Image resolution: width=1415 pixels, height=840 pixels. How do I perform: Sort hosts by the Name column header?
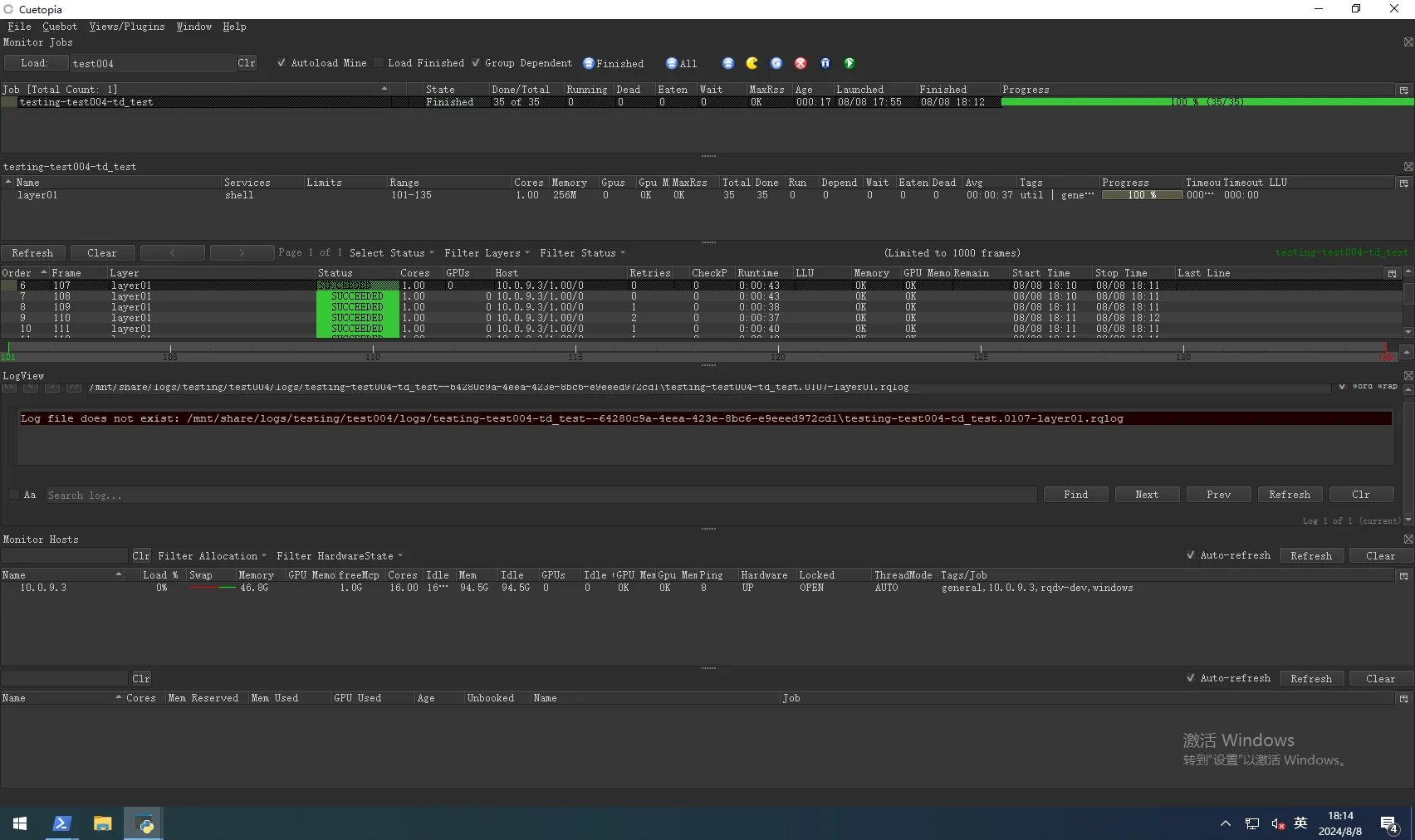click(x=62, y=575)
